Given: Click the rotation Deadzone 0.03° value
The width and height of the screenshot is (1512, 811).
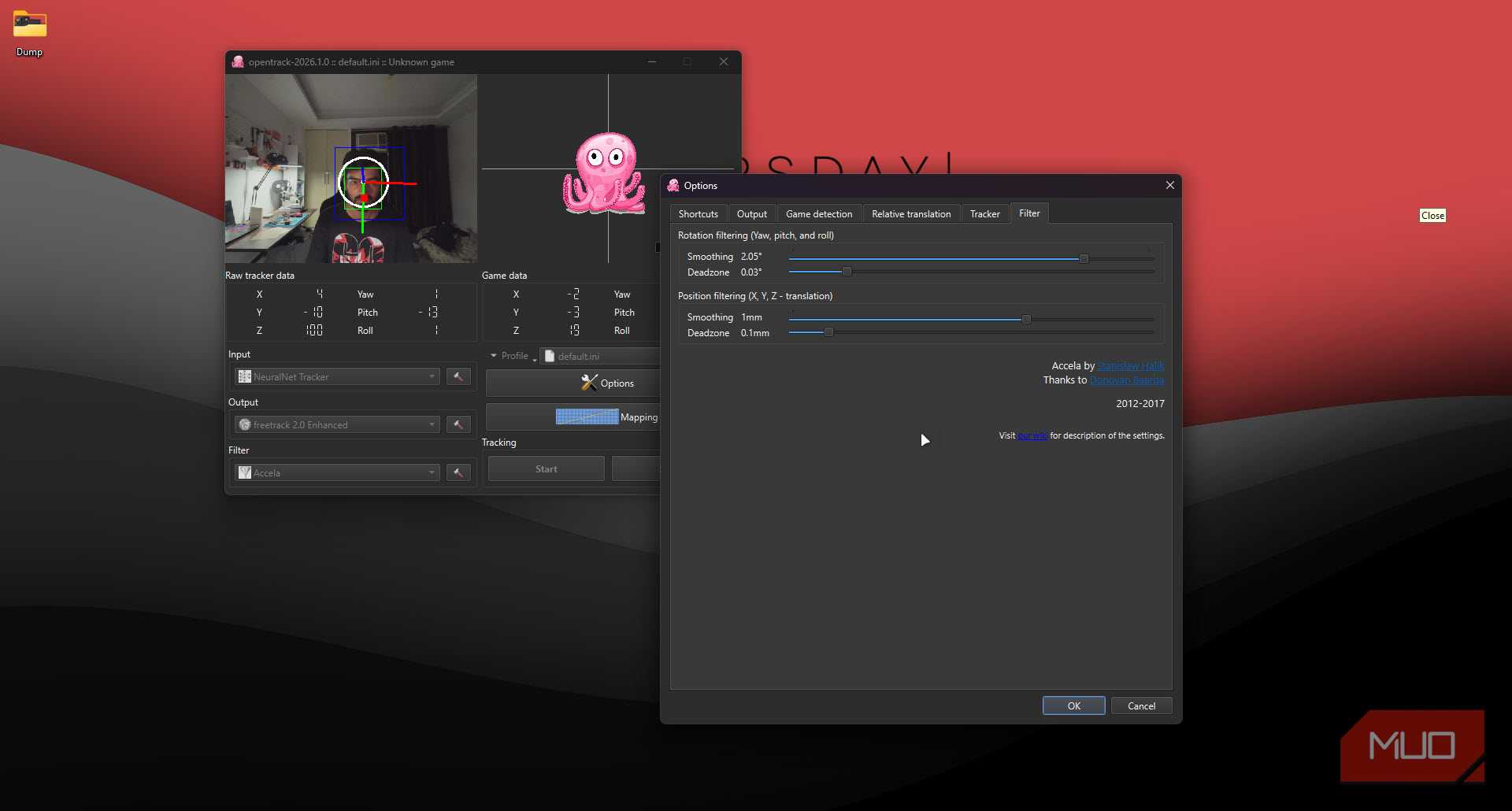Looking at the screenshot, I should pyautogui.click(x=751, y=272).
